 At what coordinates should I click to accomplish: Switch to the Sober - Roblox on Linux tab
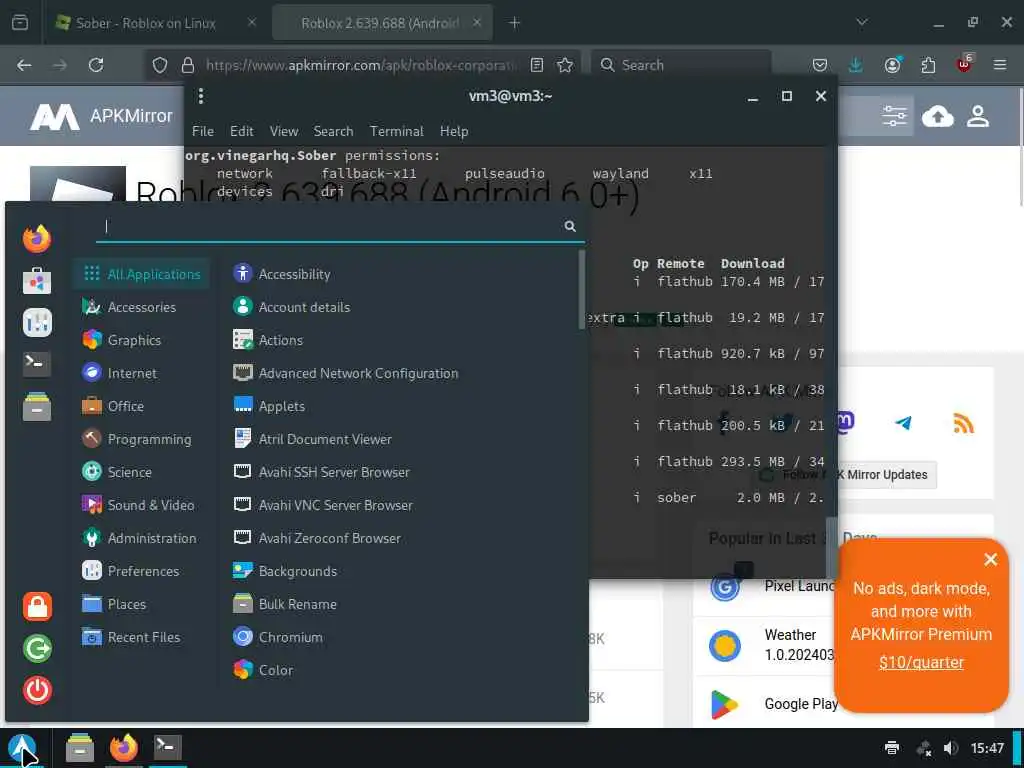[x=157, y=23]
